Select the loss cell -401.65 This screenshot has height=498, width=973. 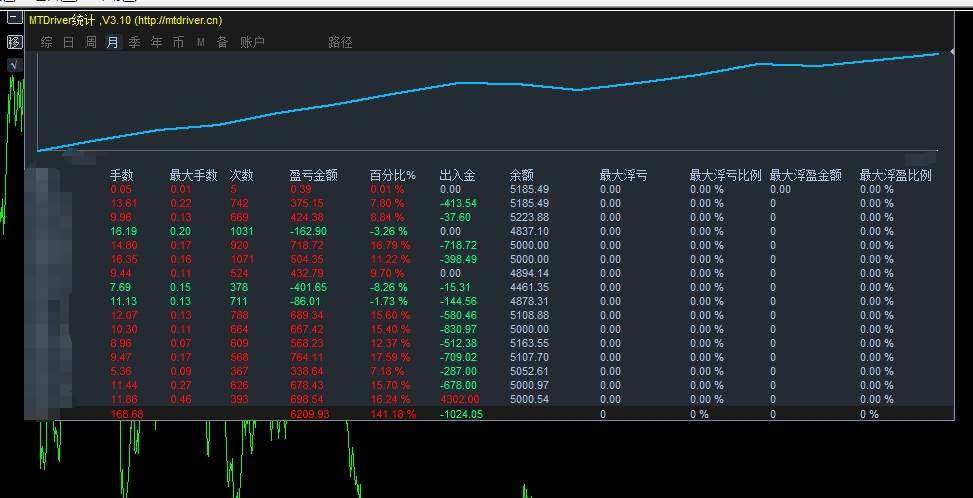coord(308,287)
